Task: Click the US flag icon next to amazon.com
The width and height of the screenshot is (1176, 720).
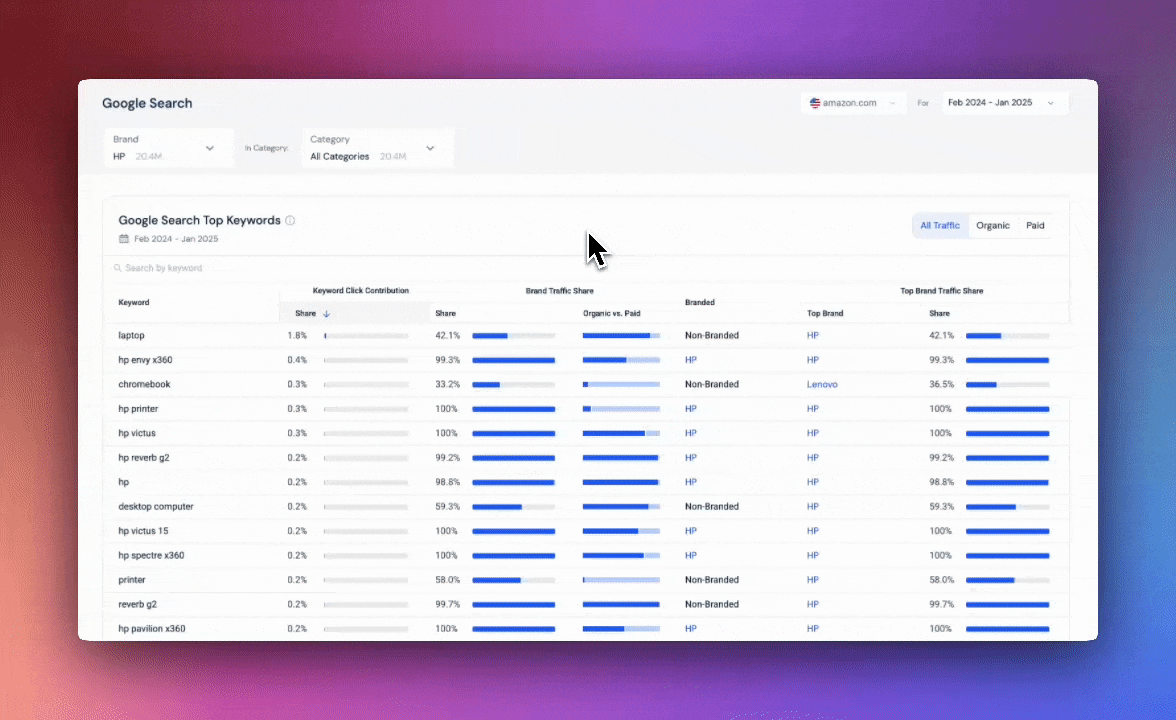Action: tap(814, 102)
